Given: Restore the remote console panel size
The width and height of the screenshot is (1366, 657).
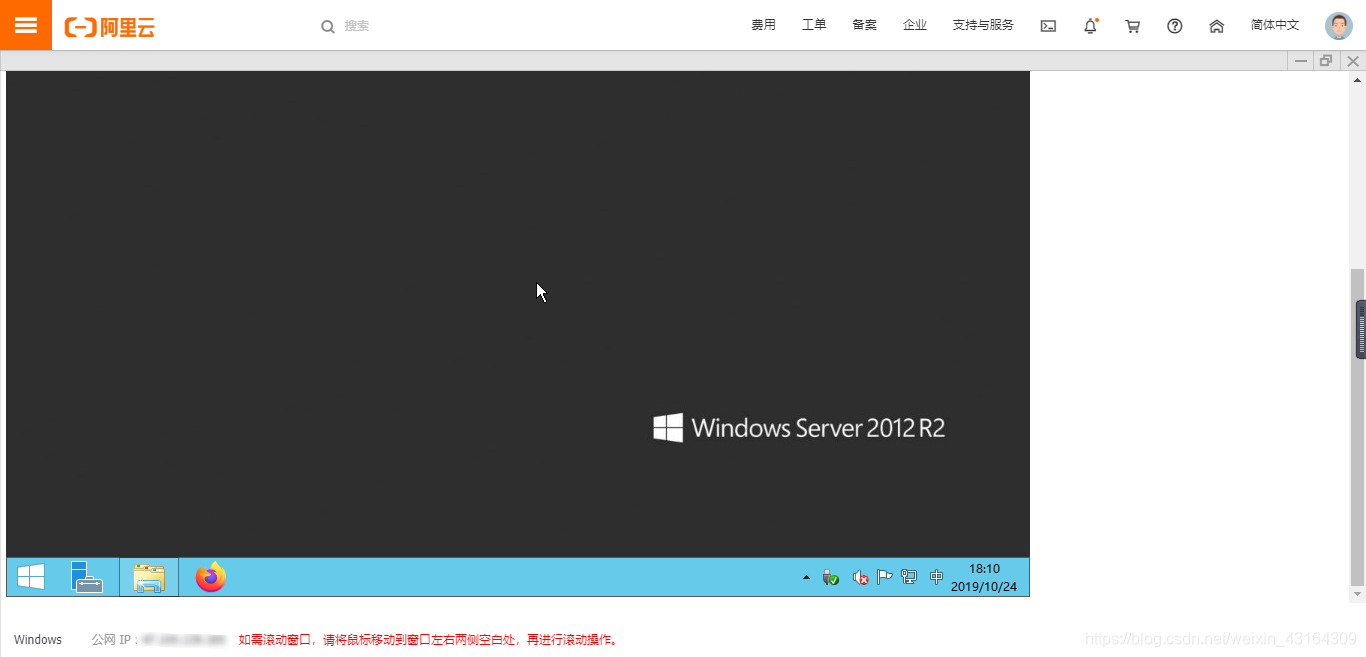Looking at the screenshot, I should (x=1326, y=61).
